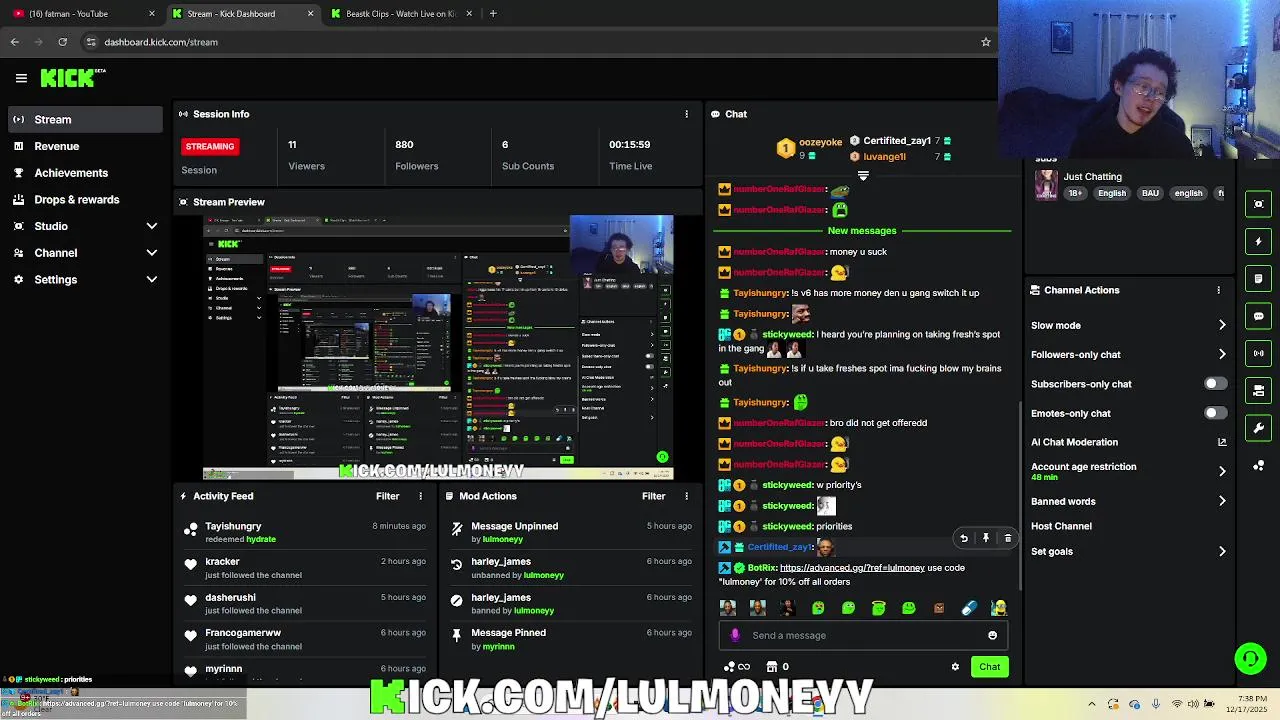Click the shop icon showing 0
The height and width of the screenshot is (720, 1280).
[778, 667]
